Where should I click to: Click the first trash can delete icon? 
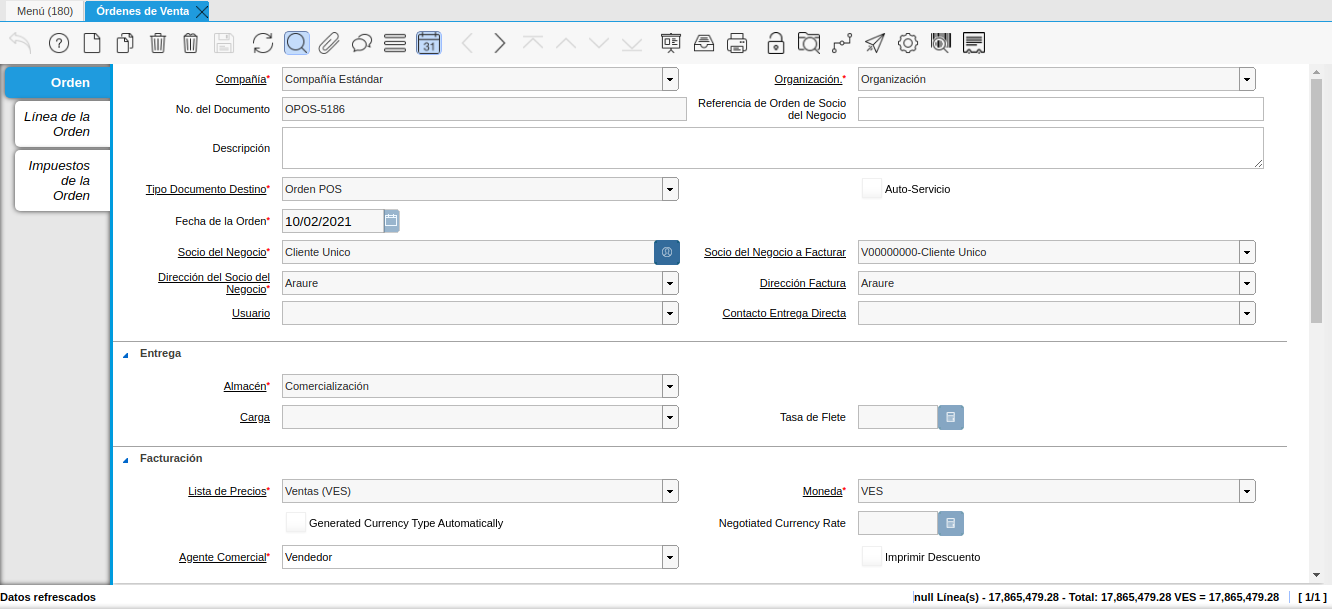click(x=158, y=43)
